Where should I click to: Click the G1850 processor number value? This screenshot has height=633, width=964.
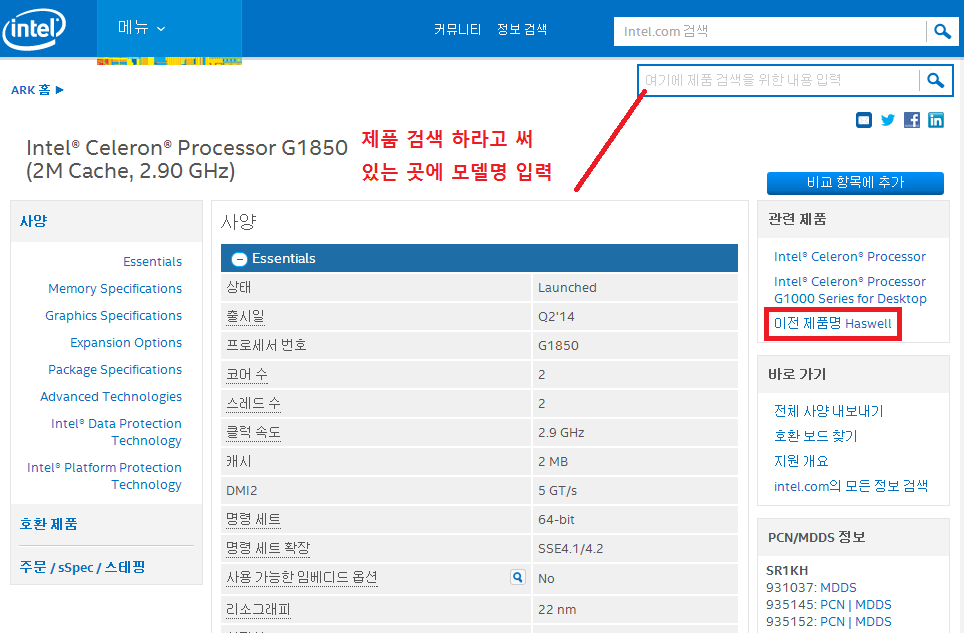558,345
